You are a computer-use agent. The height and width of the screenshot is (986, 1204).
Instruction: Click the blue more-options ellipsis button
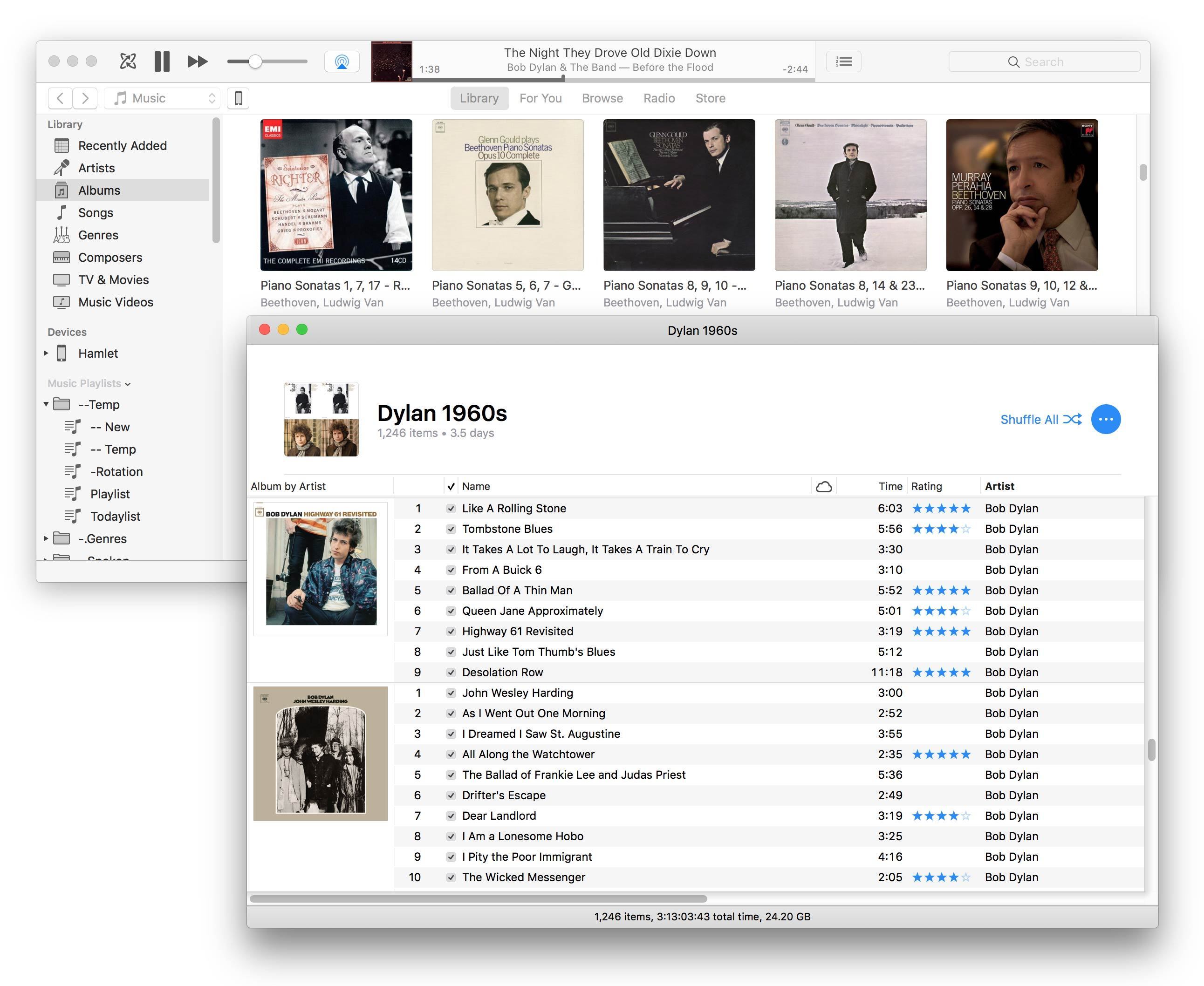click(x=1106, y=419)
